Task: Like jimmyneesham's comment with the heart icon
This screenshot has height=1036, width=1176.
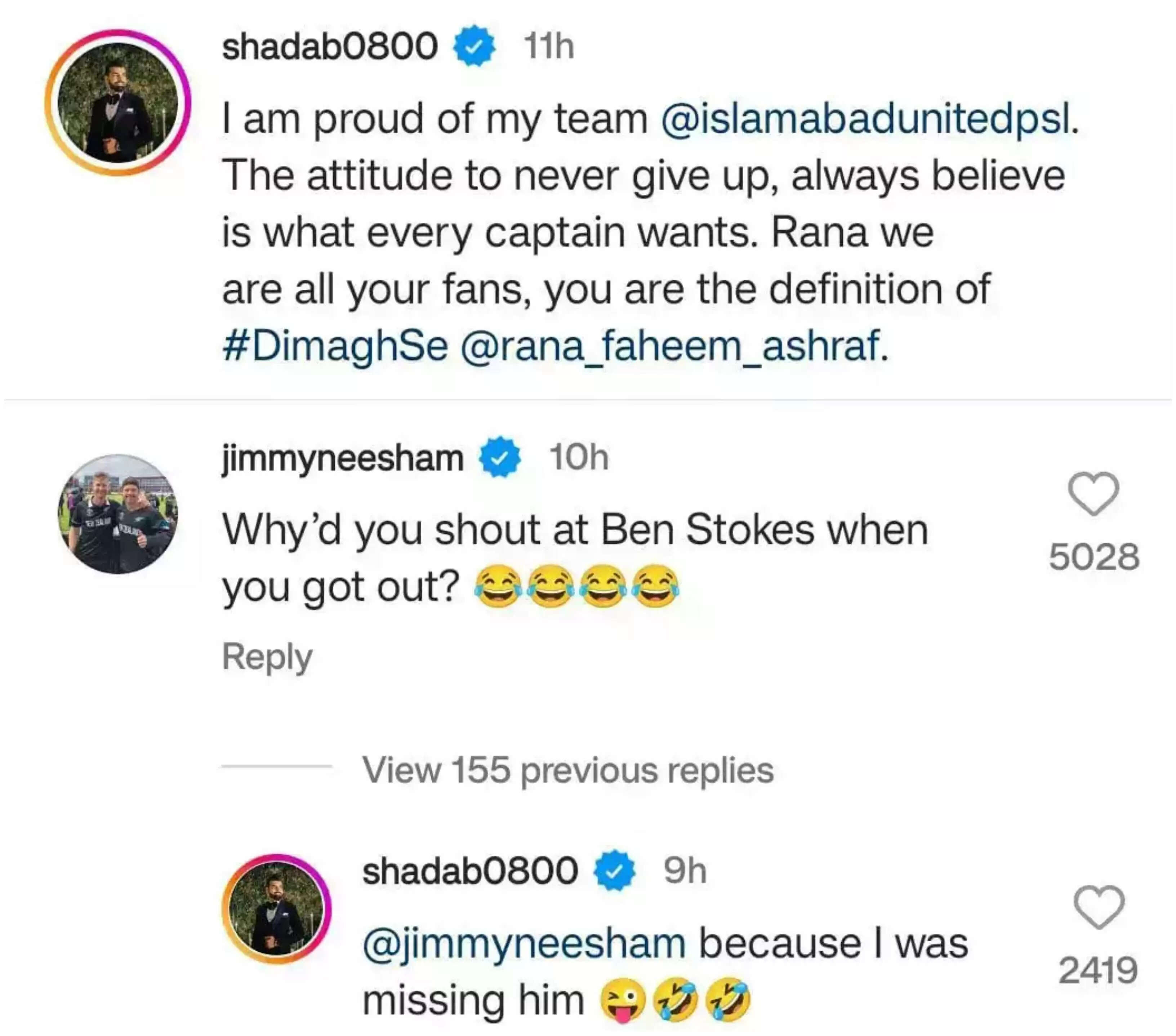Action: [x=1093, y=494]
